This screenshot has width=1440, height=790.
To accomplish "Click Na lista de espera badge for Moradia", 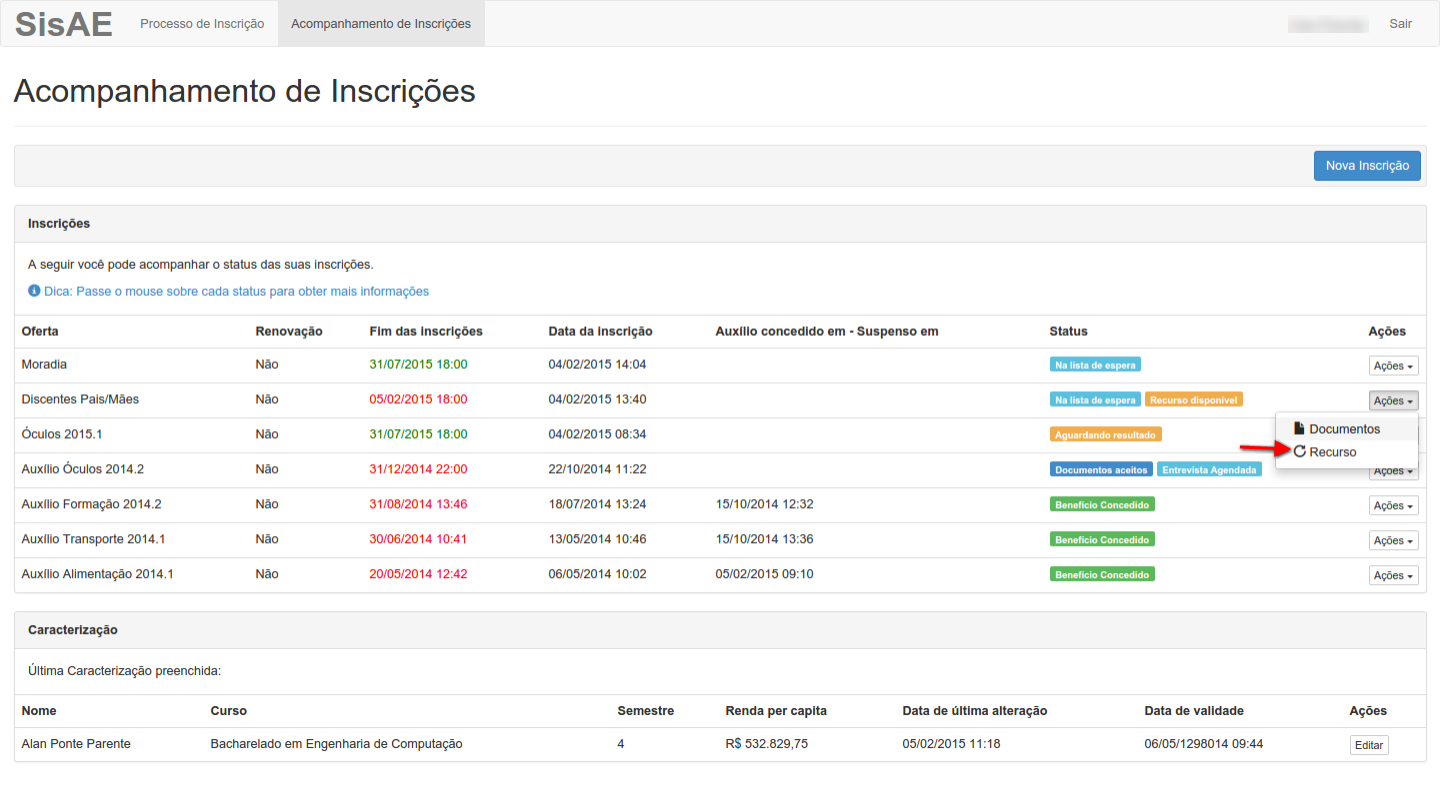I will pos(1095,365).
